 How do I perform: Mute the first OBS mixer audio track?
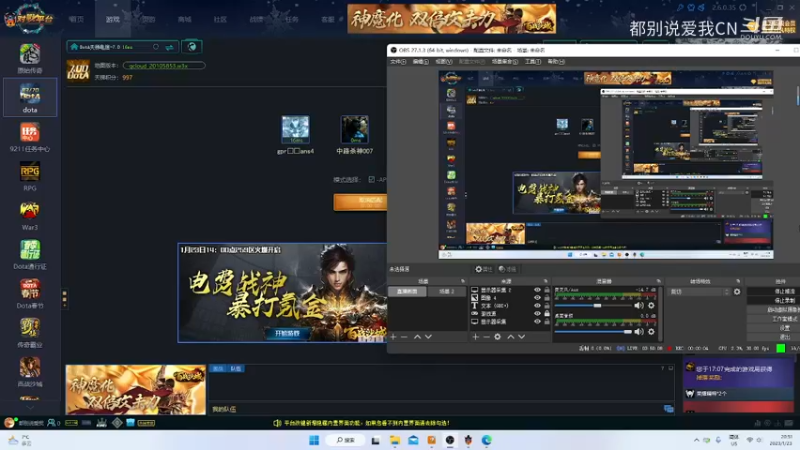tap(639, 306)
